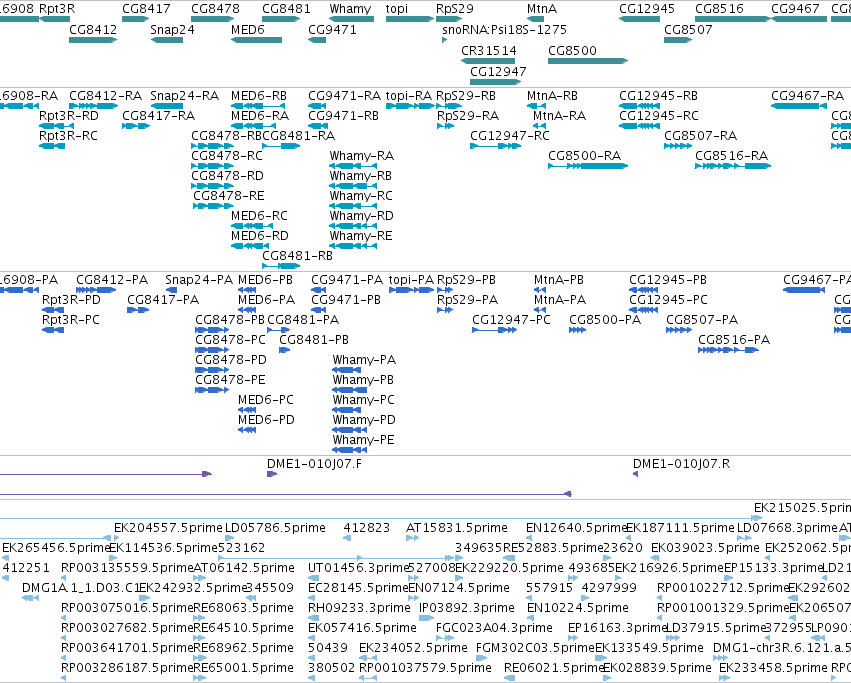851x683 pixels.
Task: Select BAC end DME1-010J07.F
Action: (314, 464)
